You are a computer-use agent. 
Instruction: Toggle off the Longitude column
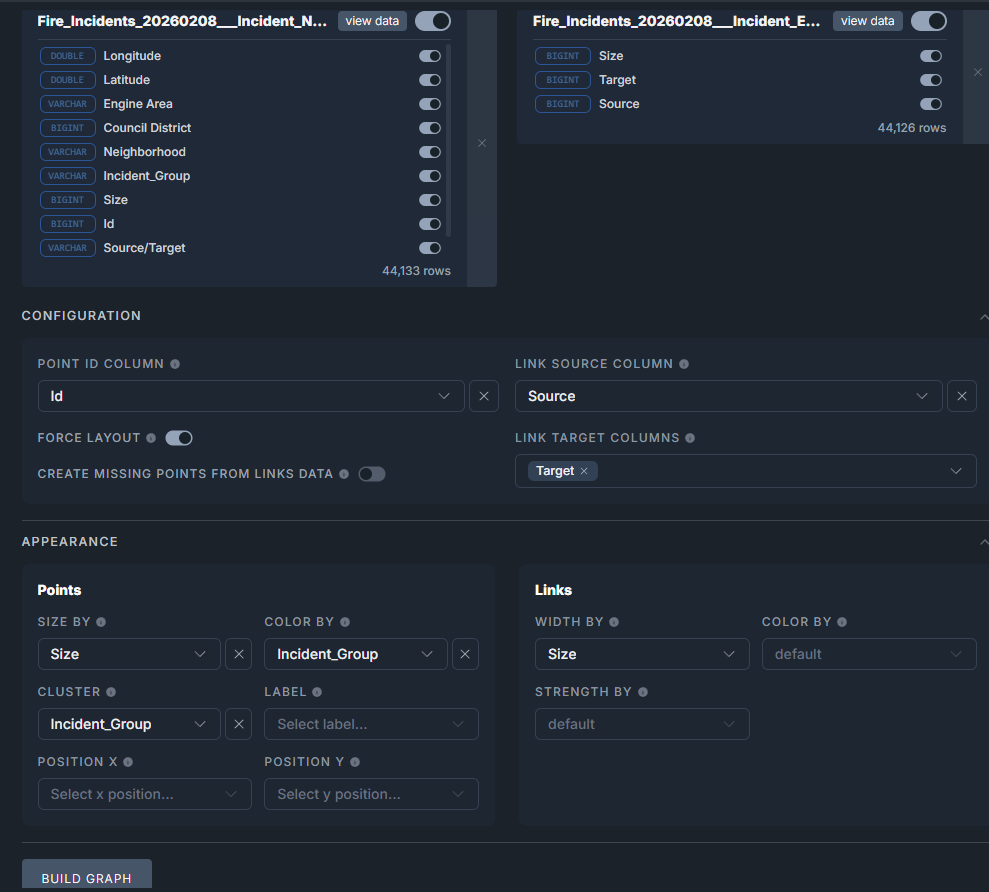point(430,56)
